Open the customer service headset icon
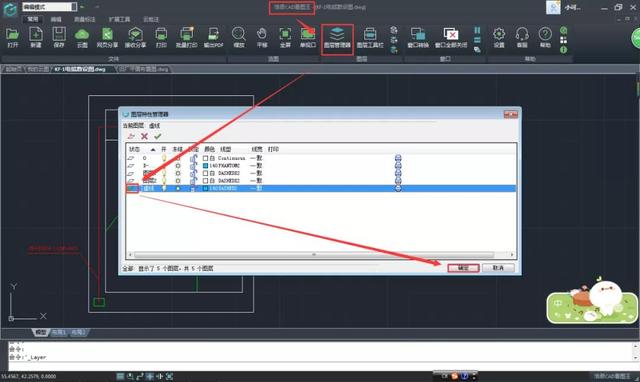Image resolution: width=640 pixels, height=382 pixels. [x=522, y=38]
